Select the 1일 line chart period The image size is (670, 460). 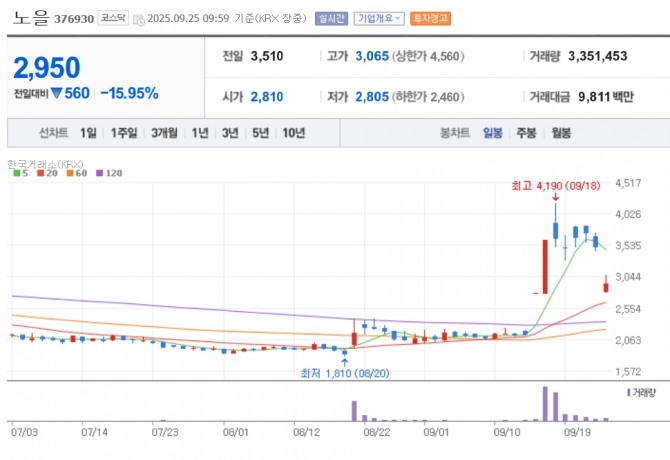pos(88,133)
